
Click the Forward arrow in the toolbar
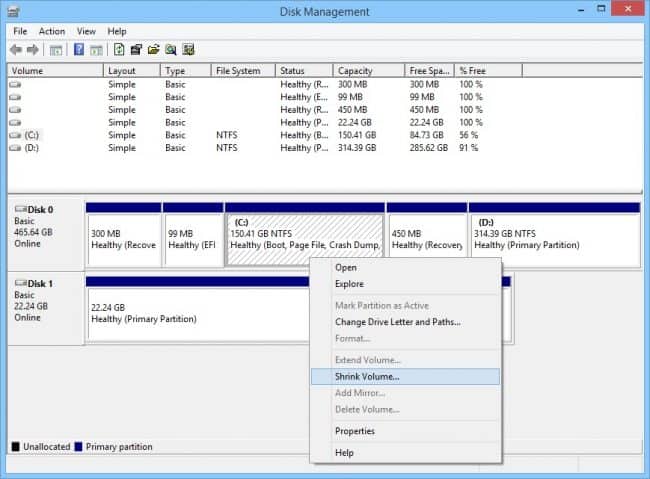click(x=32, y=49)
